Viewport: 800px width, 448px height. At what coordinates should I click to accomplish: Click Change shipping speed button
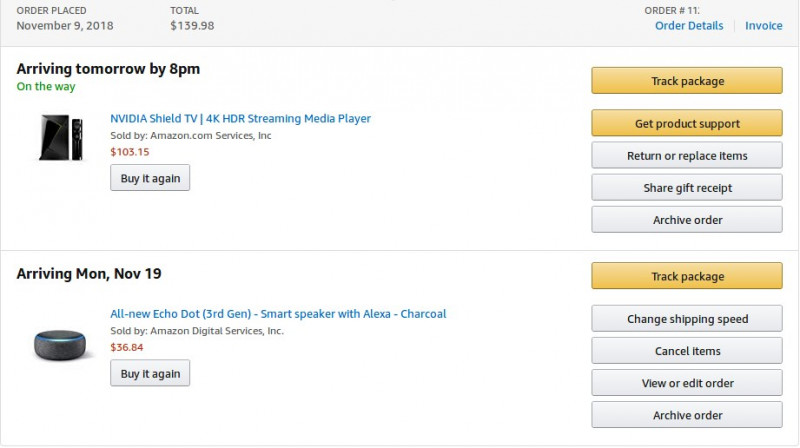tap(687, 318)
